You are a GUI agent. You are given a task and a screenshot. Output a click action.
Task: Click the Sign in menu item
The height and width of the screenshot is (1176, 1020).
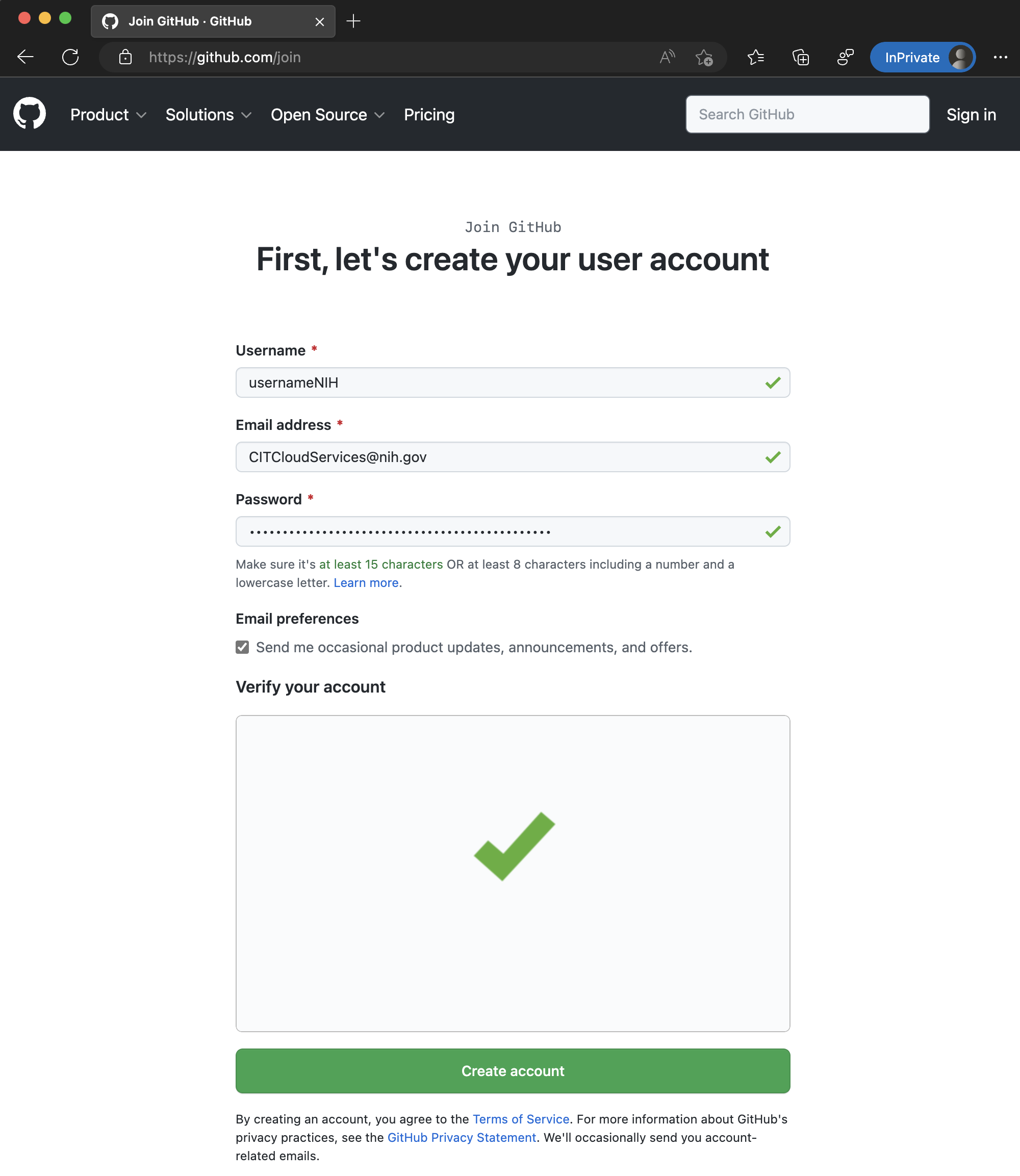click(x=972, y=114)
